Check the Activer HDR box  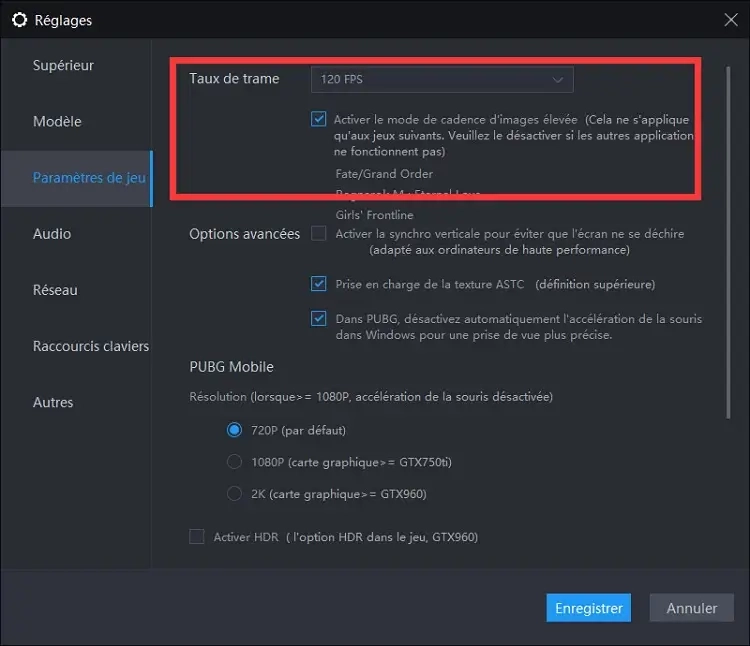pos(197,537)
